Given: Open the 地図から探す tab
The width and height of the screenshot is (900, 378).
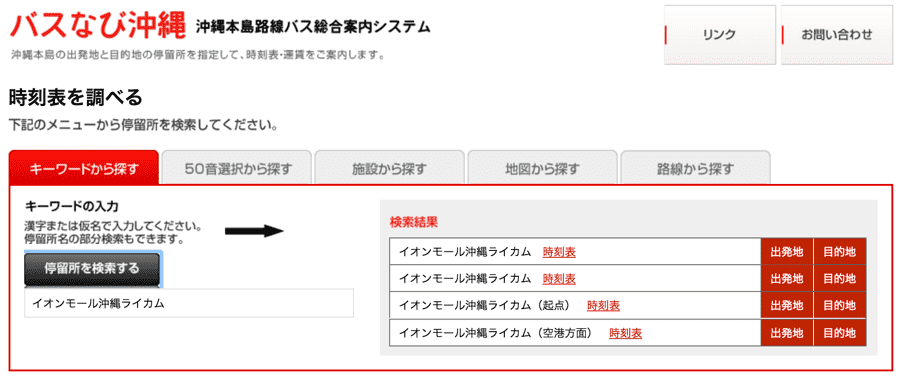Looking at the screenshot, I should [542, 168].
